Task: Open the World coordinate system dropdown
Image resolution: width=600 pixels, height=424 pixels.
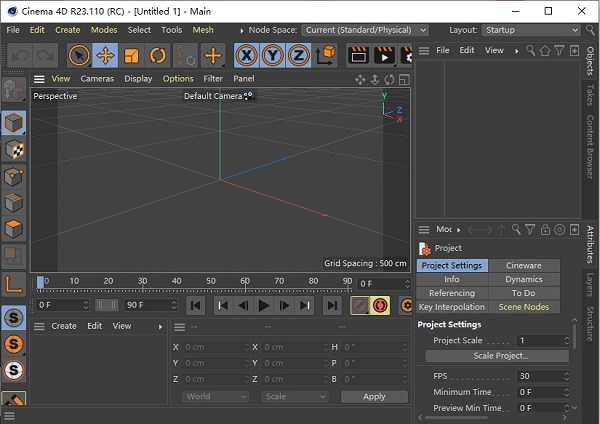Action: tap(215, 396)
